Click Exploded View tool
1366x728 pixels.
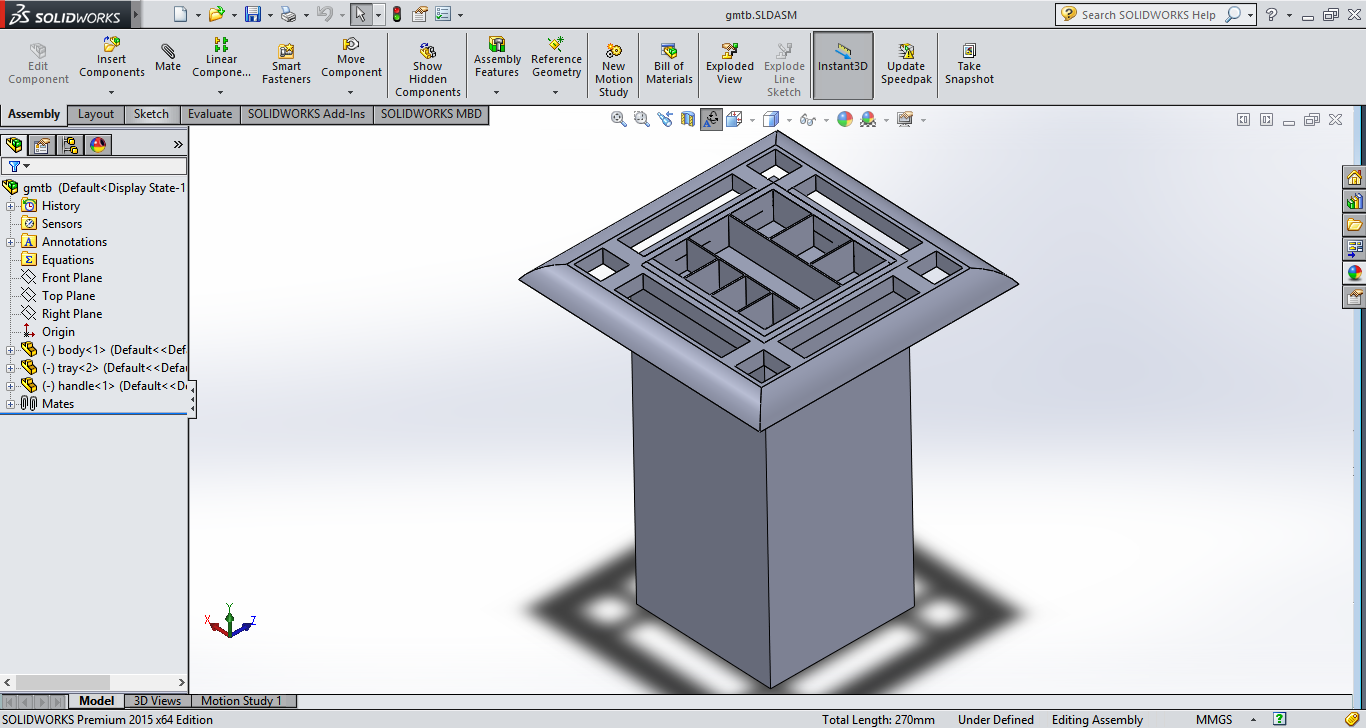(730, 64)
